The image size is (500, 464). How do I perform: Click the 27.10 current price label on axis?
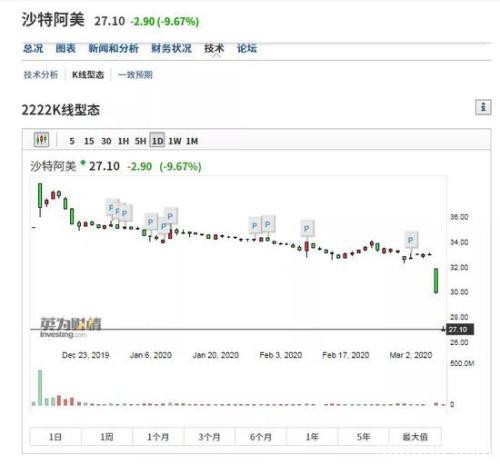[x=460, y=330]
